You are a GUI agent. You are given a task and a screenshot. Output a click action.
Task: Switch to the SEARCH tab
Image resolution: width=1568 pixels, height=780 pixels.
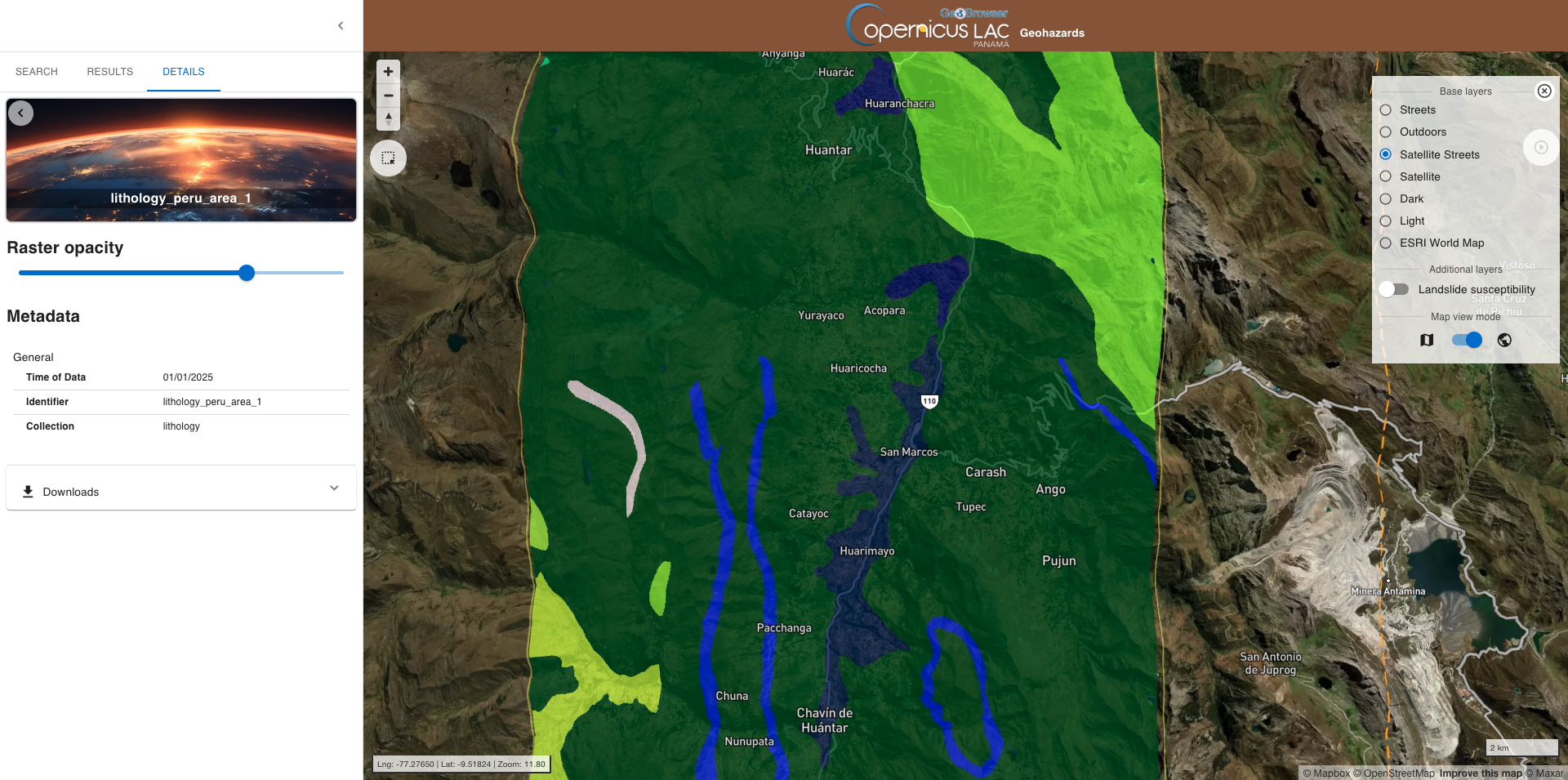tap(37, 72)
